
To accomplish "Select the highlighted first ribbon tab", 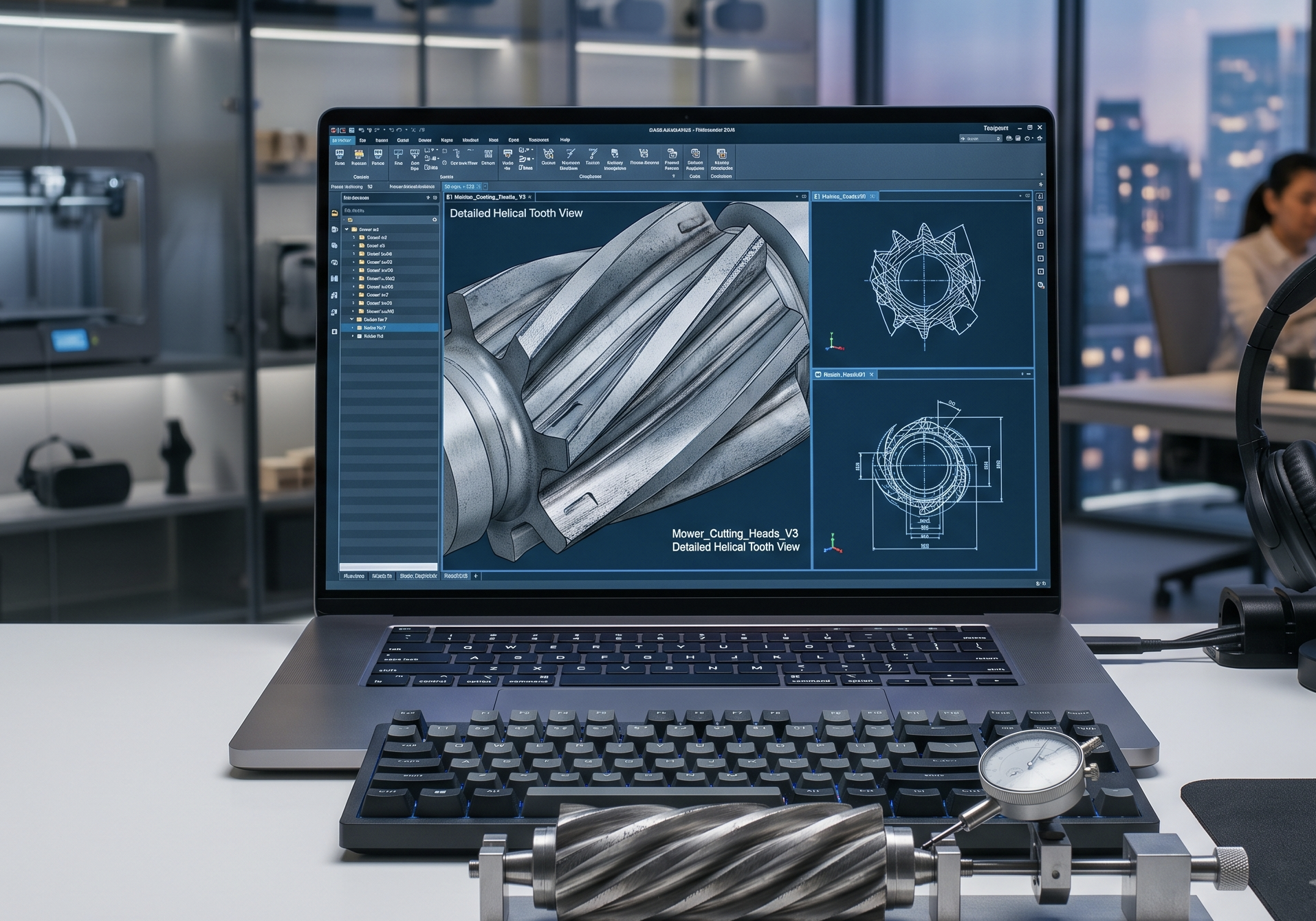I will (x=342, y=140).
